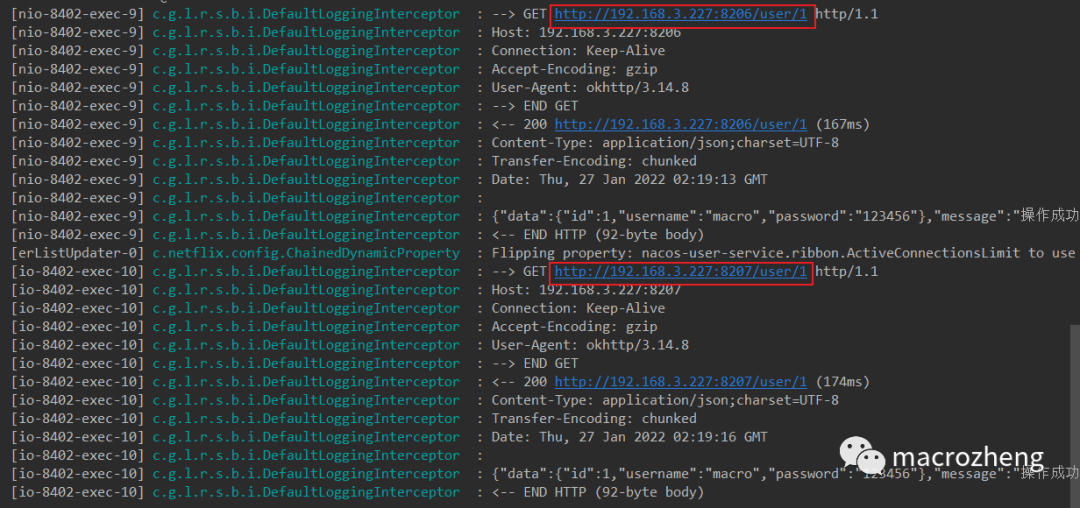Click 'http/1.1' after the 8207 GET link

847,271
